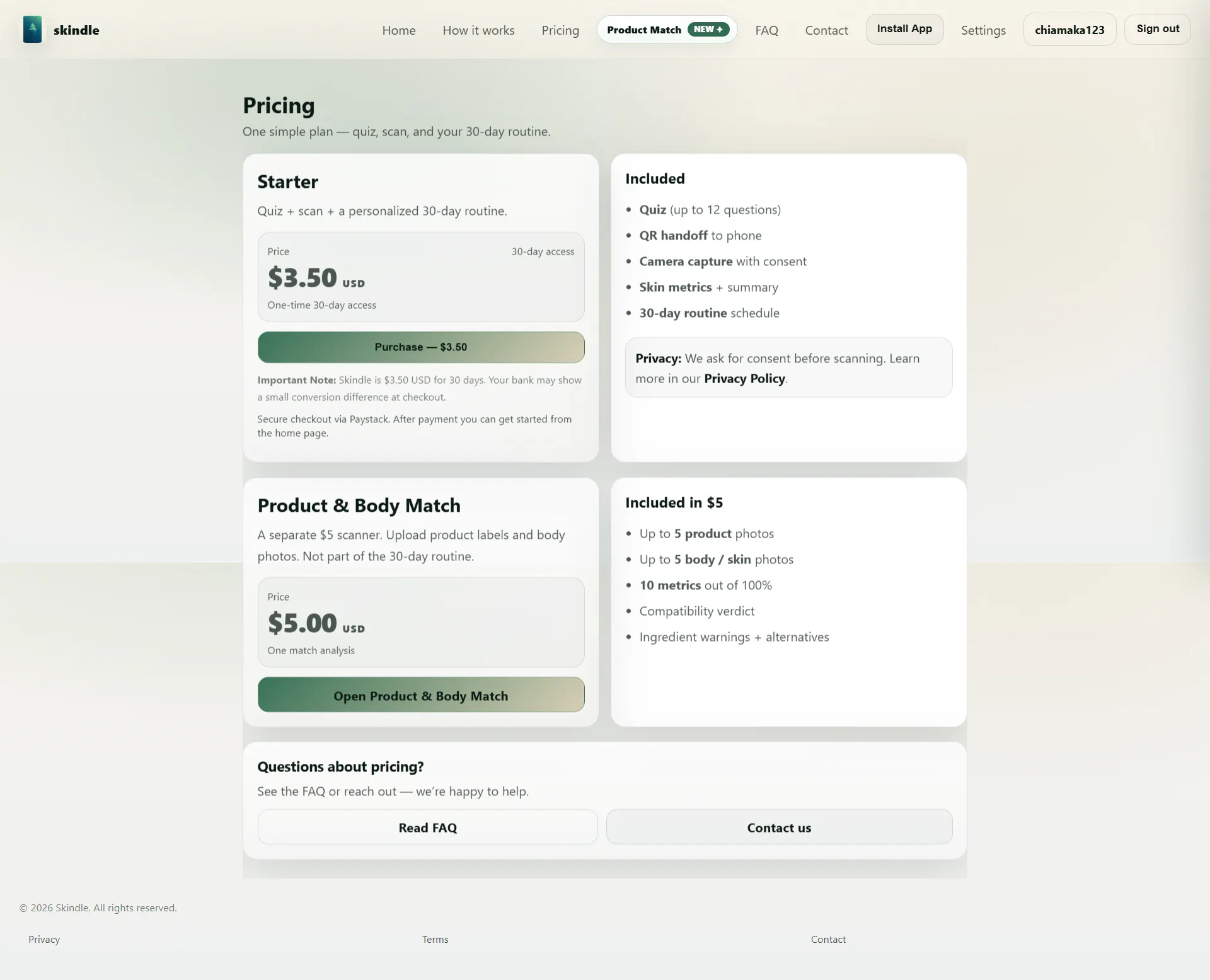Open the chiamaka123 account button
The height and width of the screenshot is (980, 1210).
click(x=1069, y=30)
